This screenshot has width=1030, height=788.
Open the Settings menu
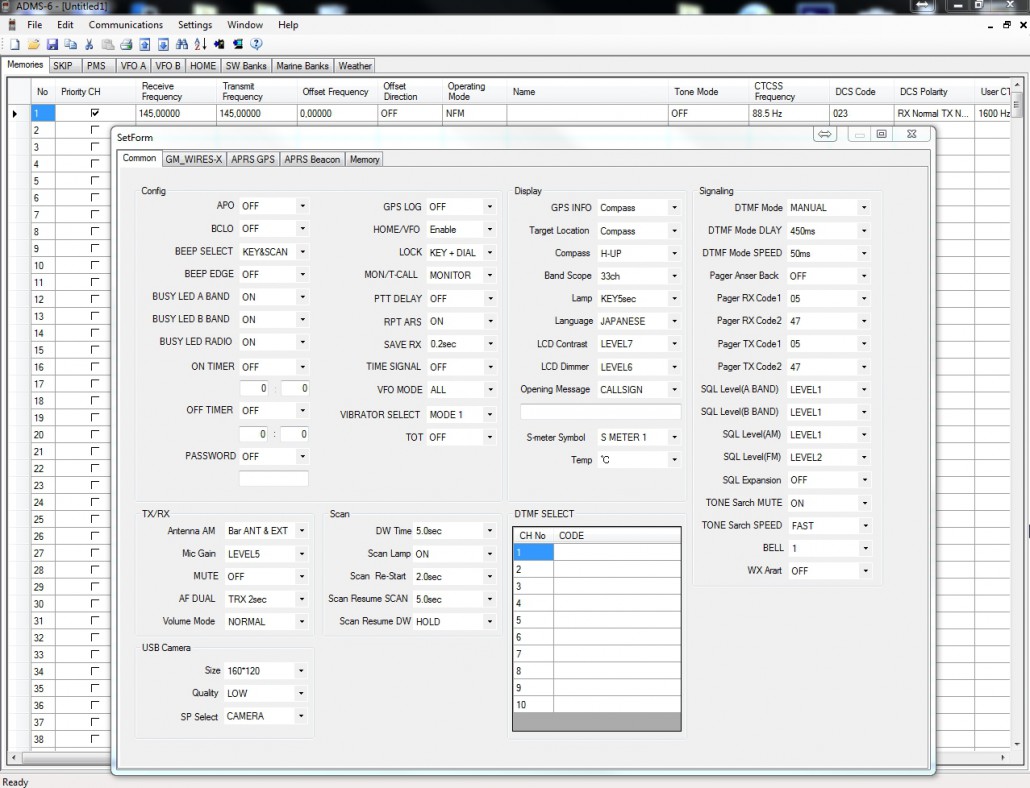[x=195, y=25]
